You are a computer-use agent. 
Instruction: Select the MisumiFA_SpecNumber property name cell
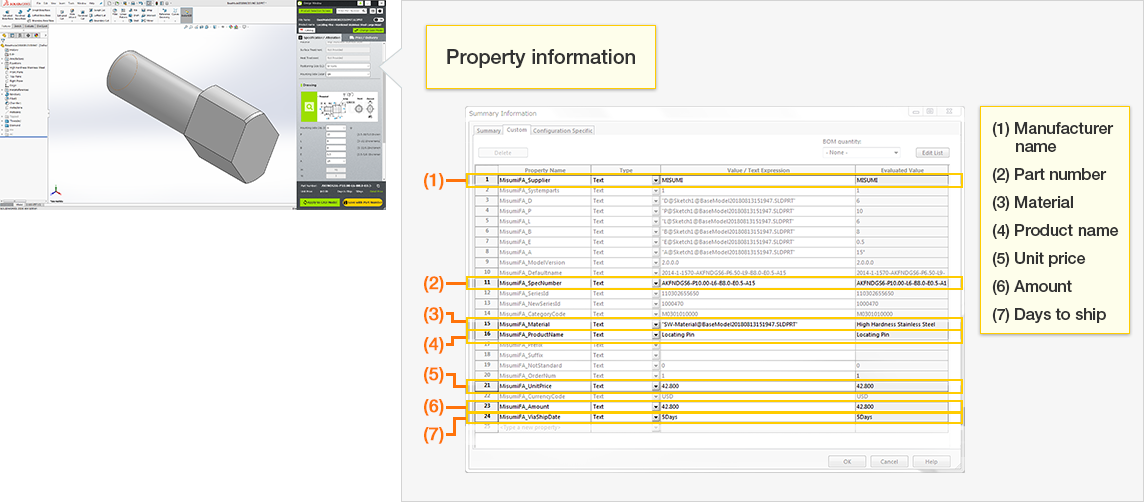tap(544, 282)
